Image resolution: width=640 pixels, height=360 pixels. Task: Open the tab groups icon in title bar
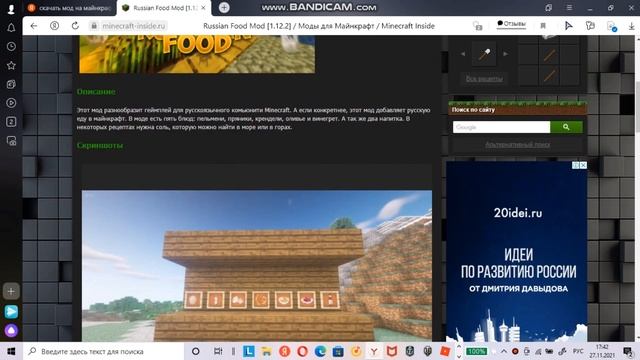pos(549,8)
